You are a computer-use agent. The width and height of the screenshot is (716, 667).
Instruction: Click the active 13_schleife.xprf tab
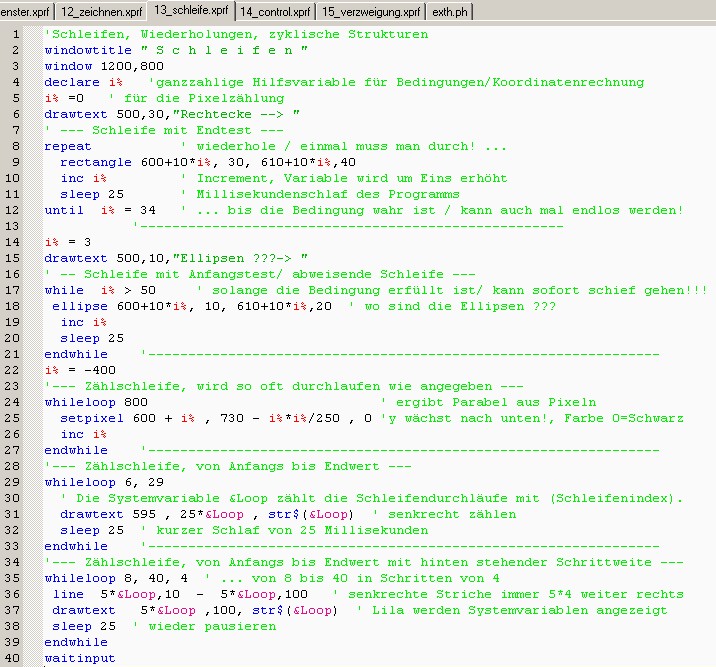point(190,11)
